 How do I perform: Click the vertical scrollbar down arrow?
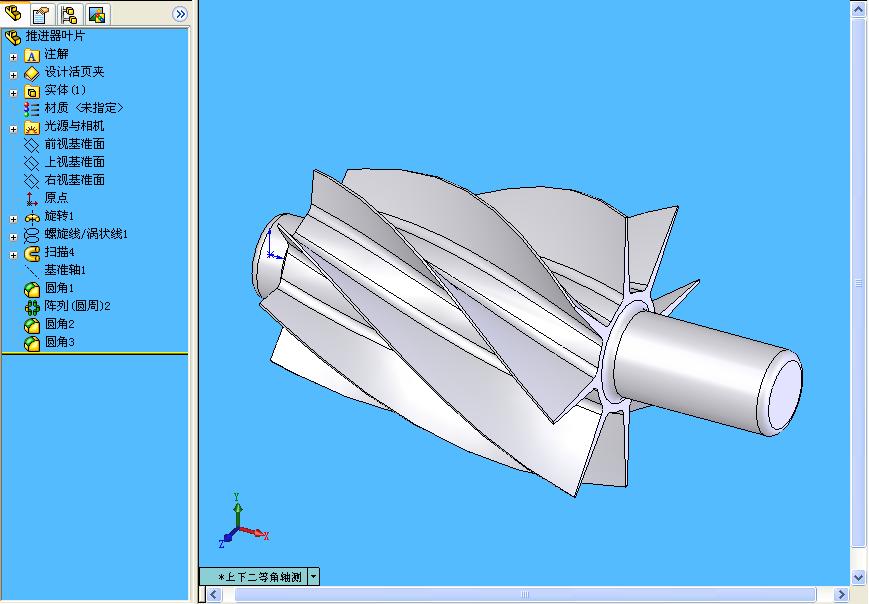[x=858, y=577]
